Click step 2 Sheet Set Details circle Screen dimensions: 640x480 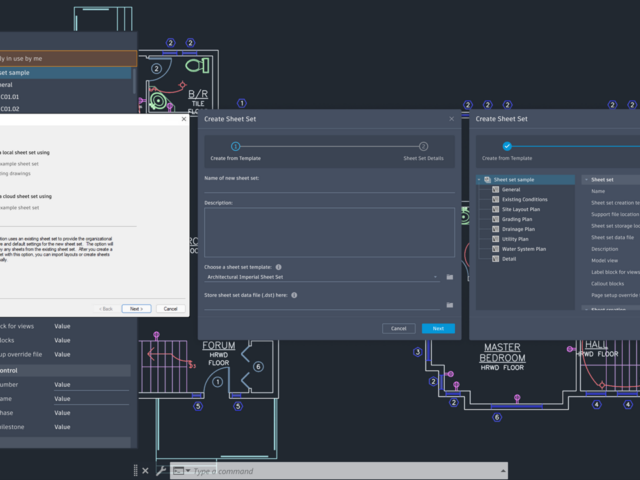[423, 146]
